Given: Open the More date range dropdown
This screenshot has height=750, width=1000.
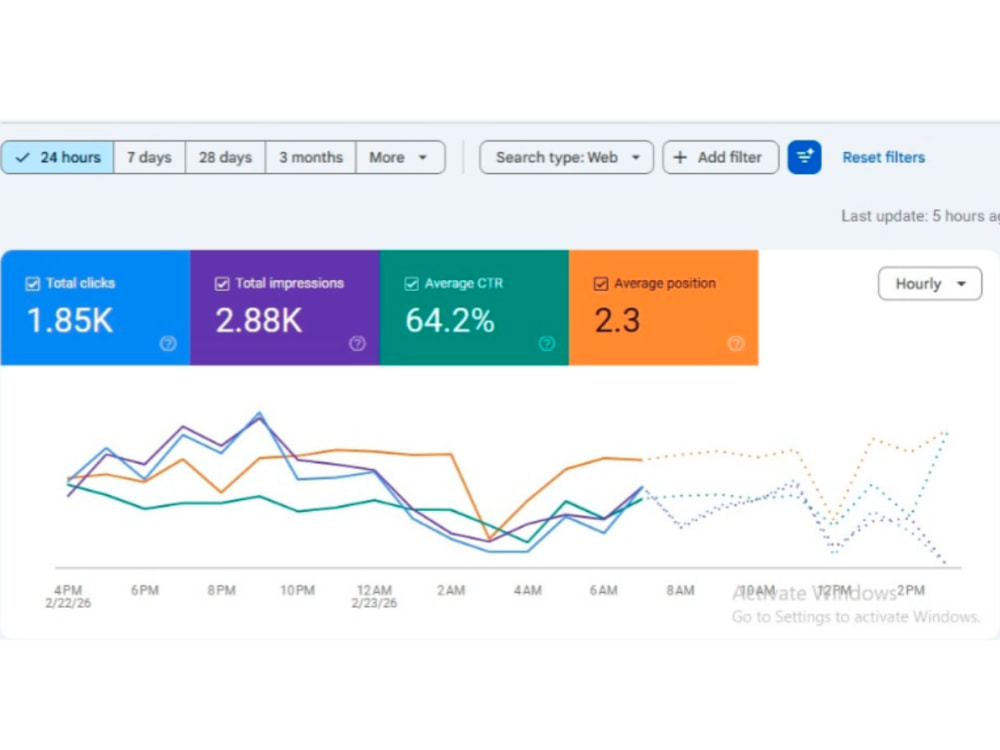Looking at the screenshot, I should point(400,157).
